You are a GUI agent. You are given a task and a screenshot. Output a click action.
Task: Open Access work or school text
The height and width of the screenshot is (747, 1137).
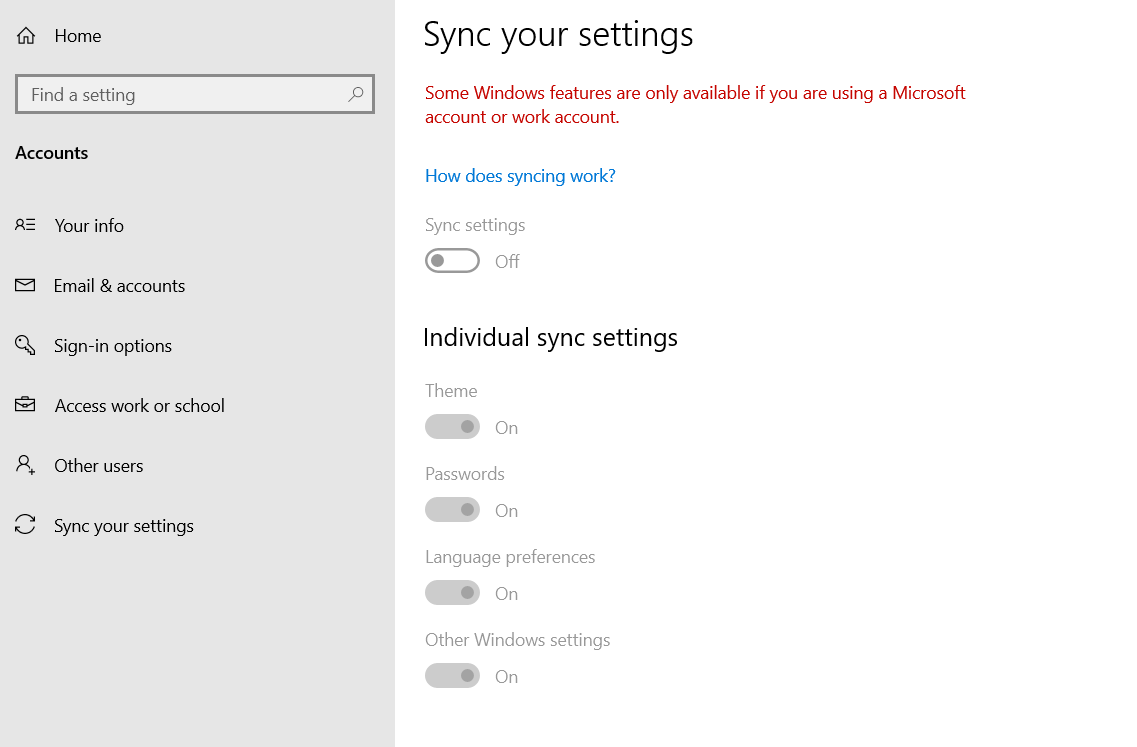point(139,405)
